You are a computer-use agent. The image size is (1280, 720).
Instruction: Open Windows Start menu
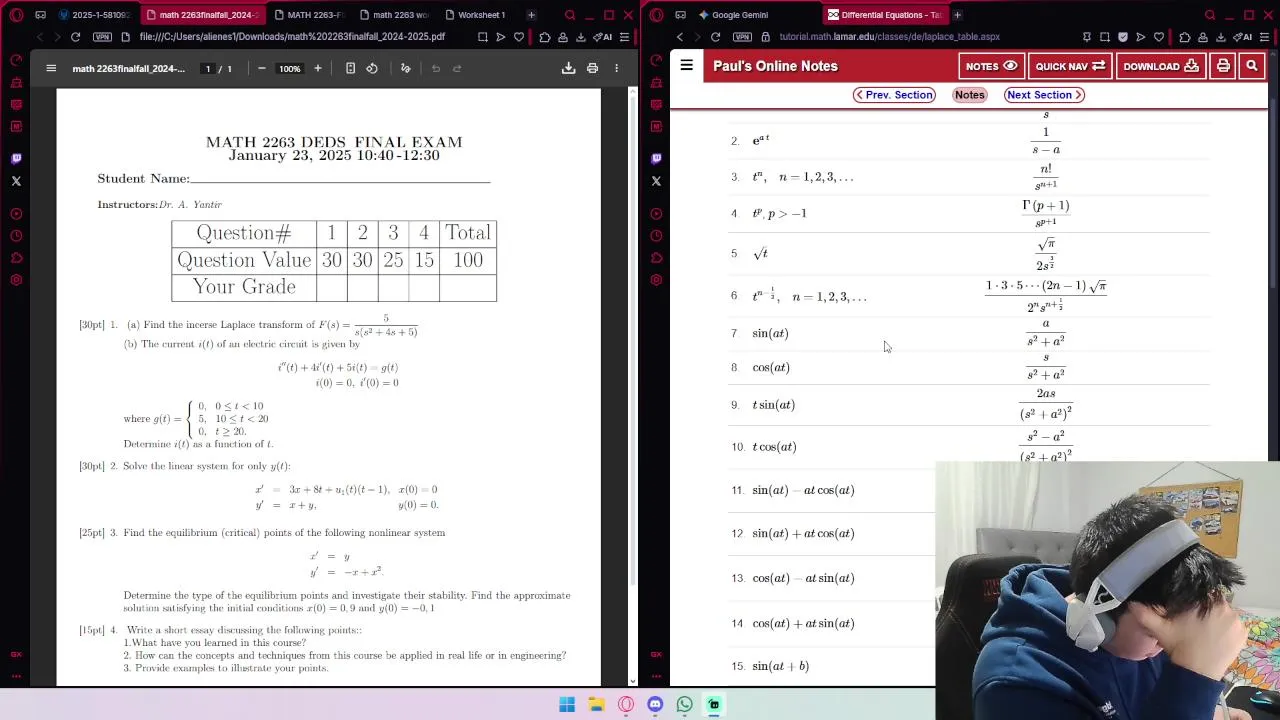coord(567,704)
